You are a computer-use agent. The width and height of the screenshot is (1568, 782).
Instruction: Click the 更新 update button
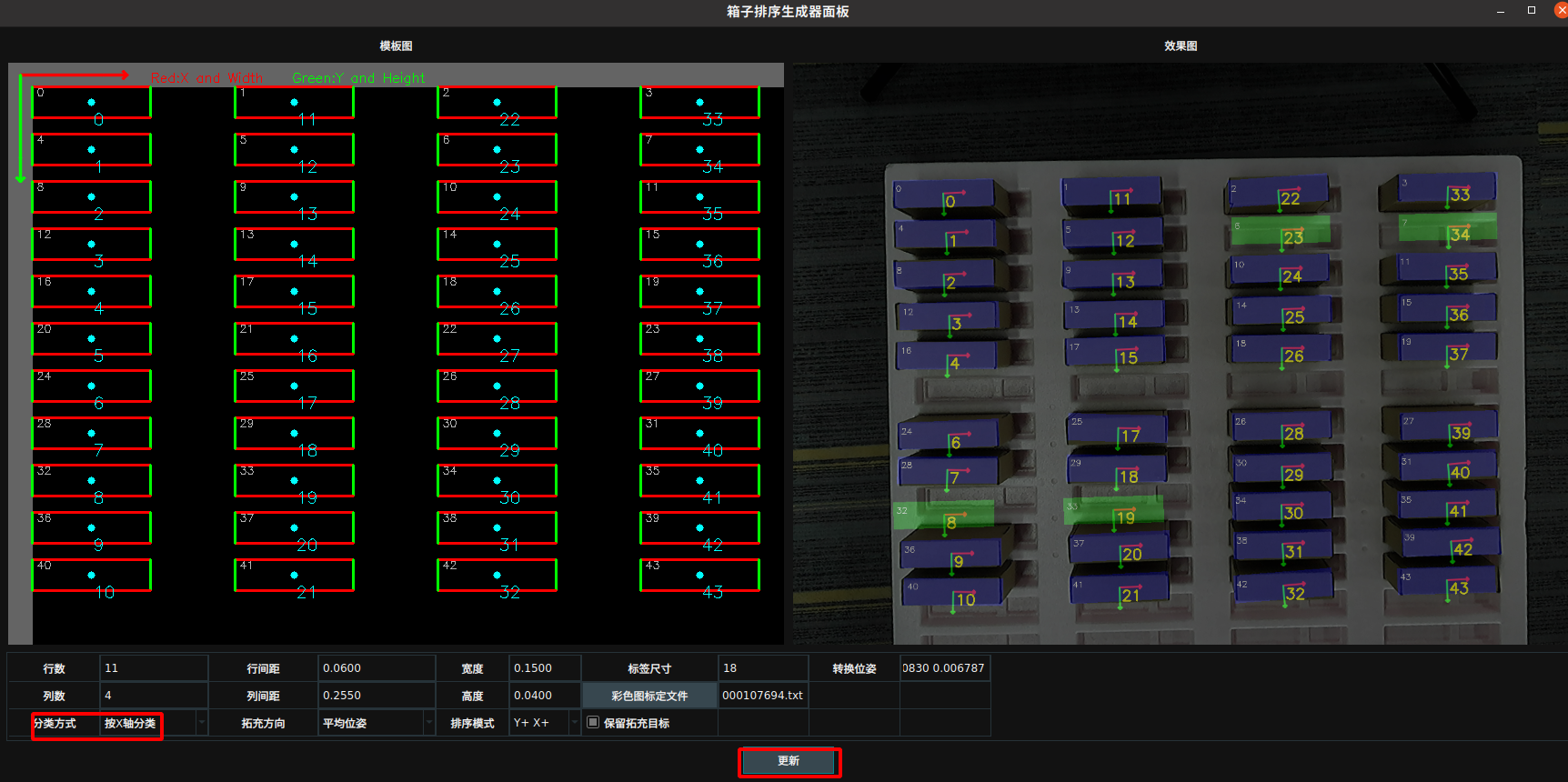pyautogui.click(x=789, y=761)
